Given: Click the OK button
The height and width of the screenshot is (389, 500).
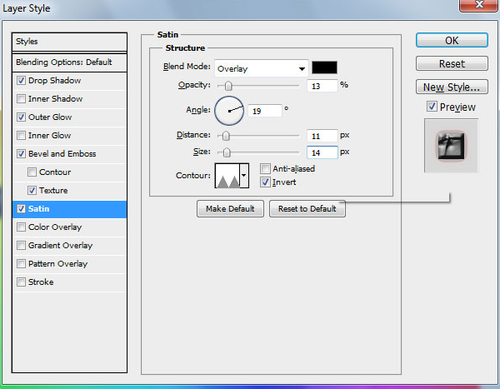Looking at the screenshot, I should click(x=452, y=40).
